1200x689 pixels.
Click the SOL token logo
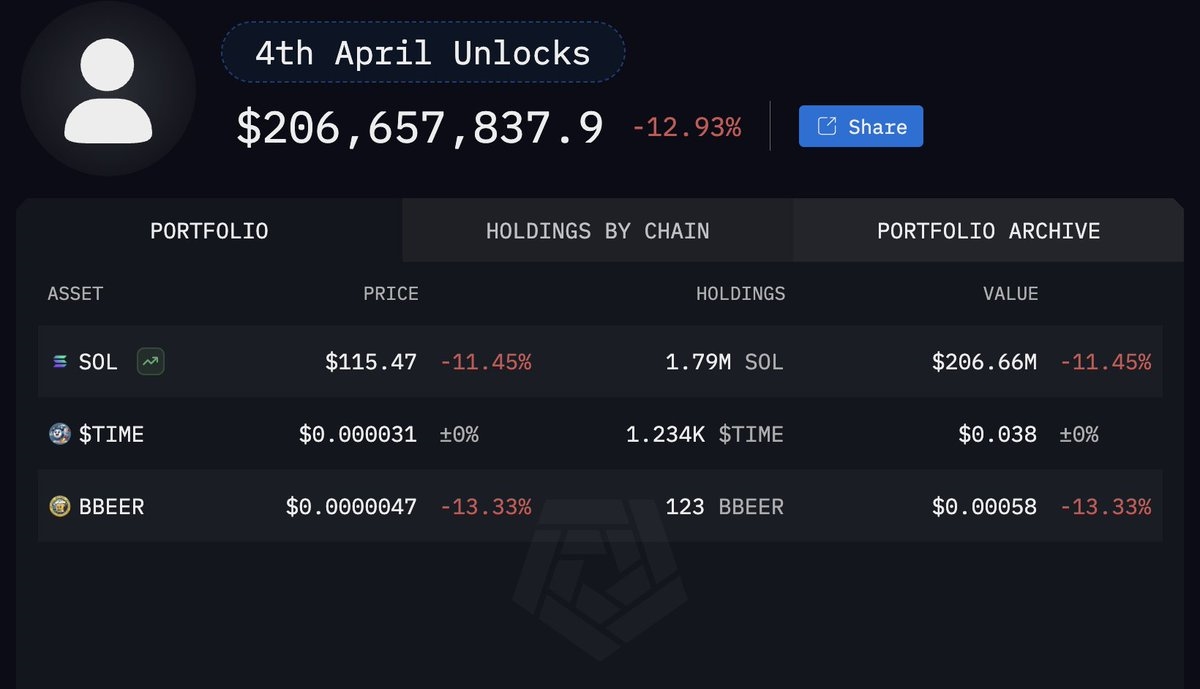pos(60,362)
